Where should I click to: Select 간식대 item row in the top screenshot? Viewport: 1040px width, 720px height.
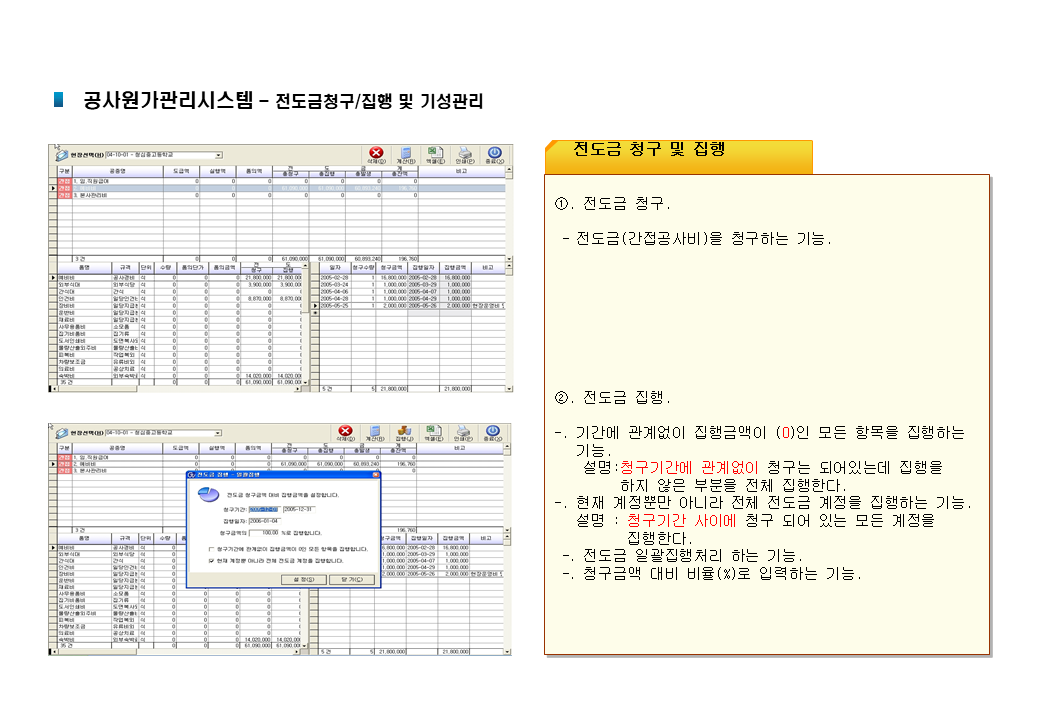(179, 292)
